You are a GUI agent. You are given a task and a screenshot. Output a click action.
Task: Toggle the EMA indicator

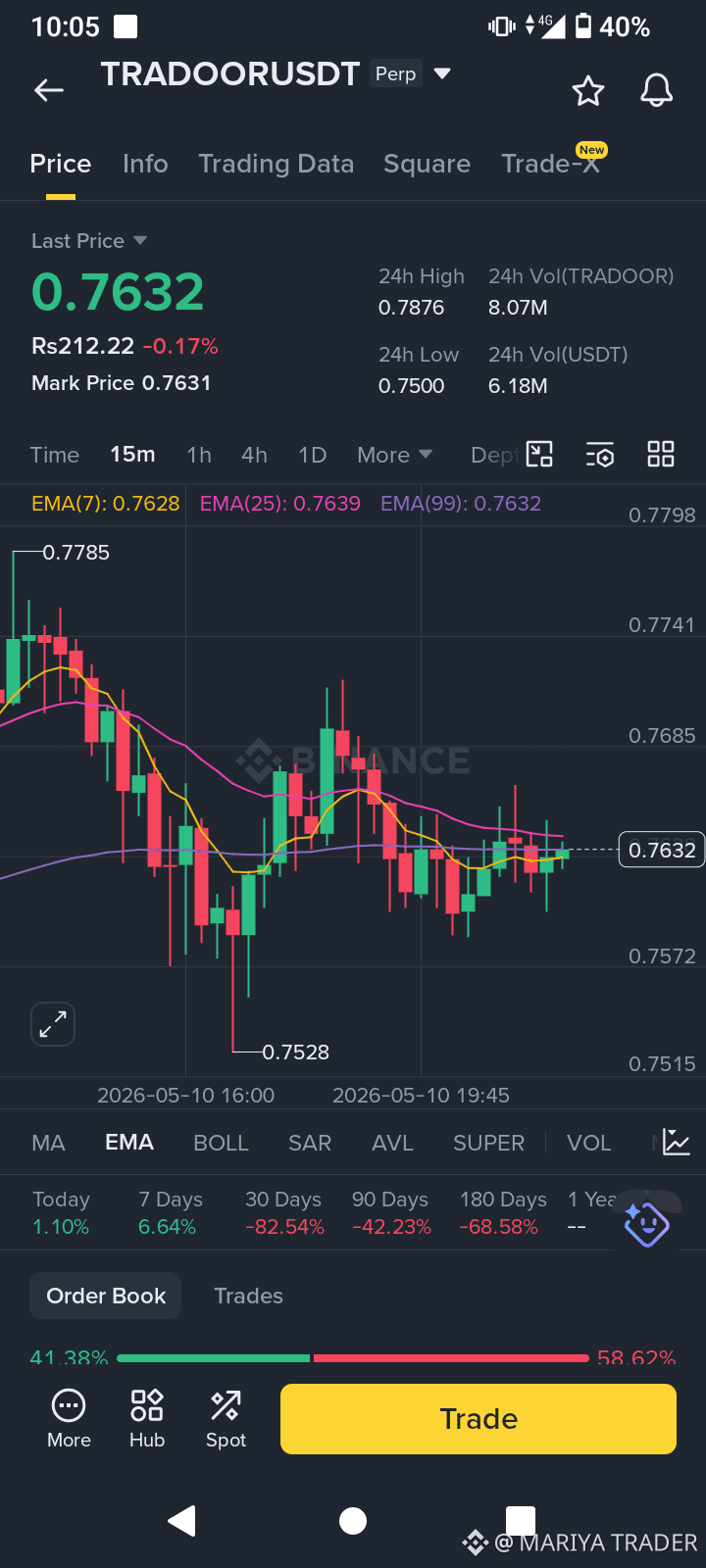pyautogui.click(x=129, y=1143)
